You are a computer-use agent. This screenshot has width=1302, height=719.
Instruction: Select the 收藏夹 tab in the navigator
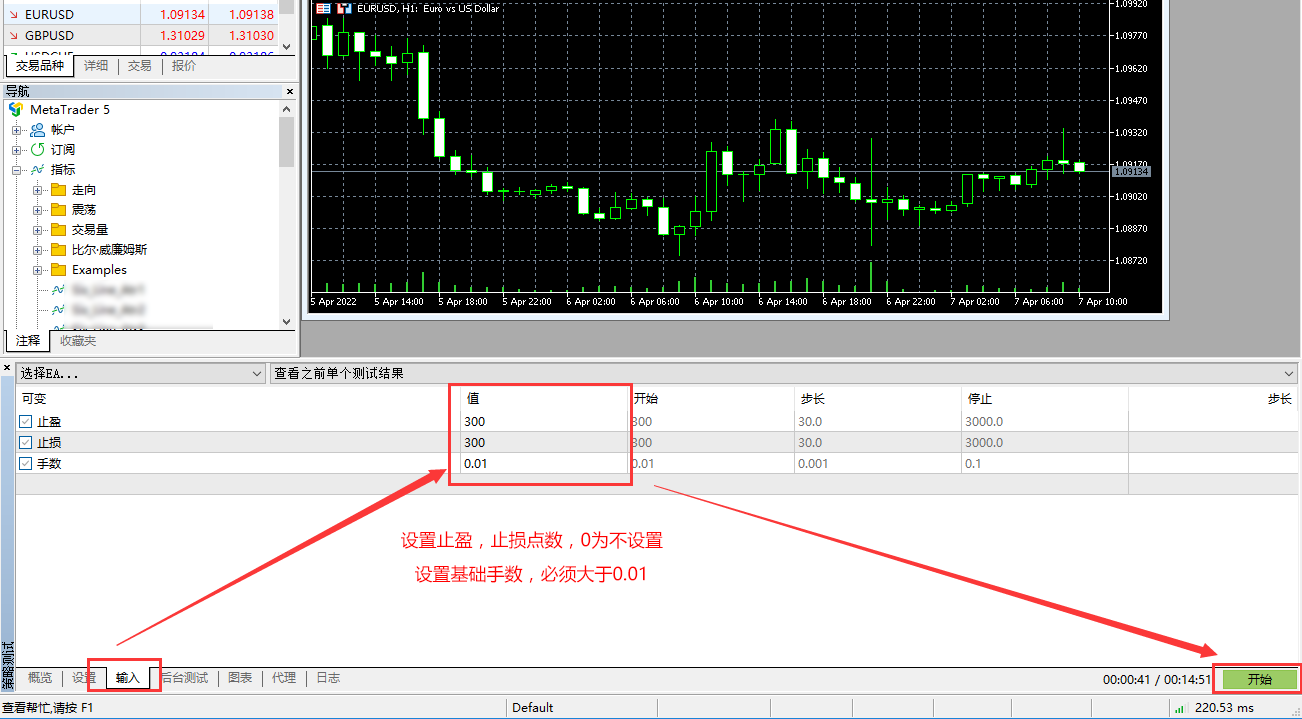pos(78,340)
